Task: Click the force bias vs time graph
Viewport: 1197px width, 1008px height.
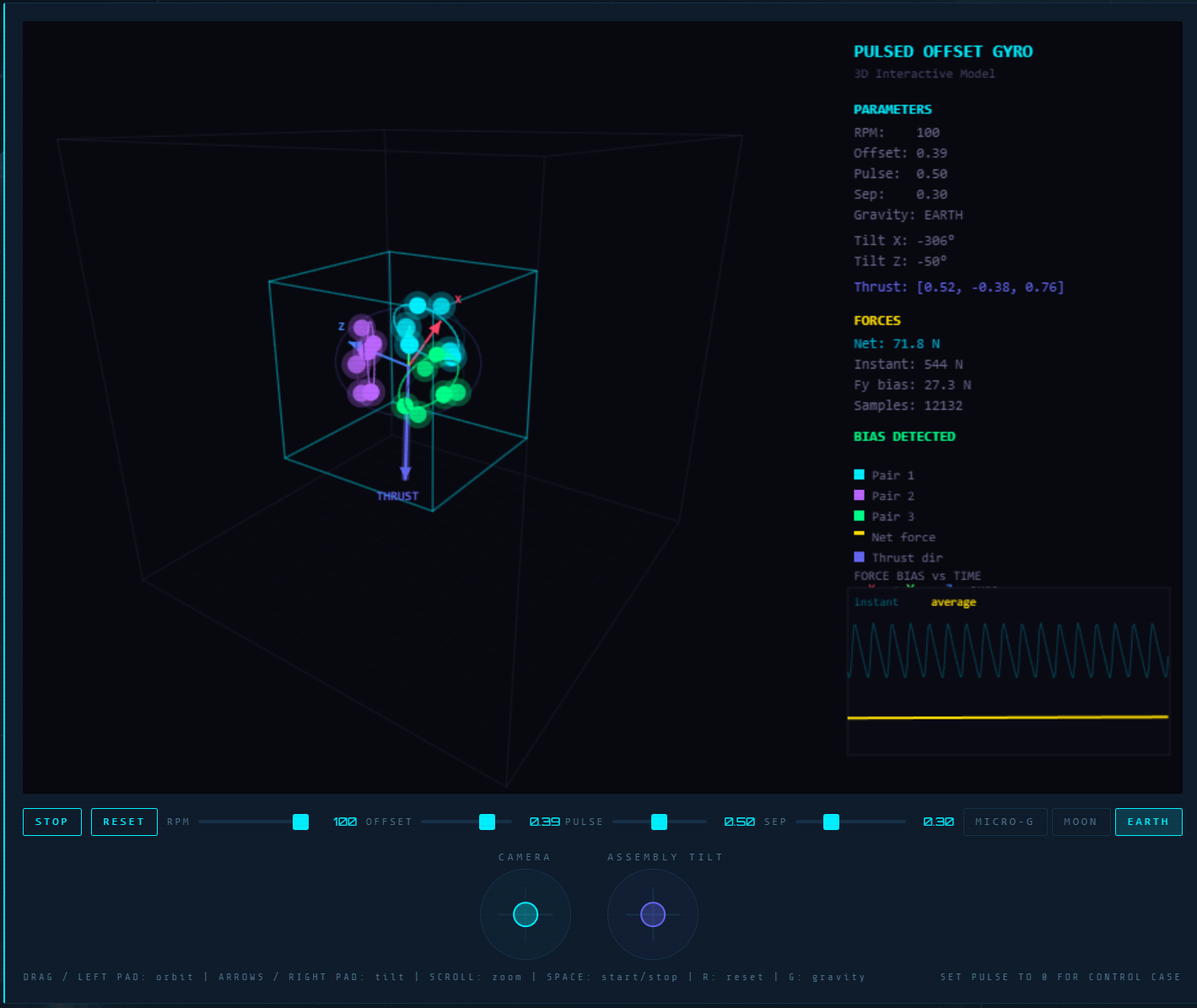Action: click(x=1008, y=671)
